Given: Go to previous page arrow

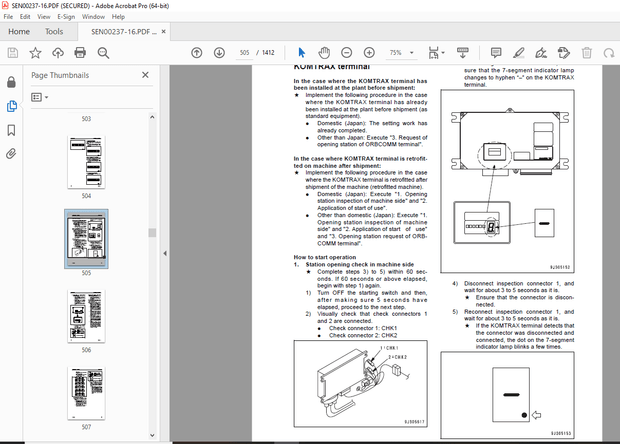Looking at the screenshot, I should click(x=197, y=53).
